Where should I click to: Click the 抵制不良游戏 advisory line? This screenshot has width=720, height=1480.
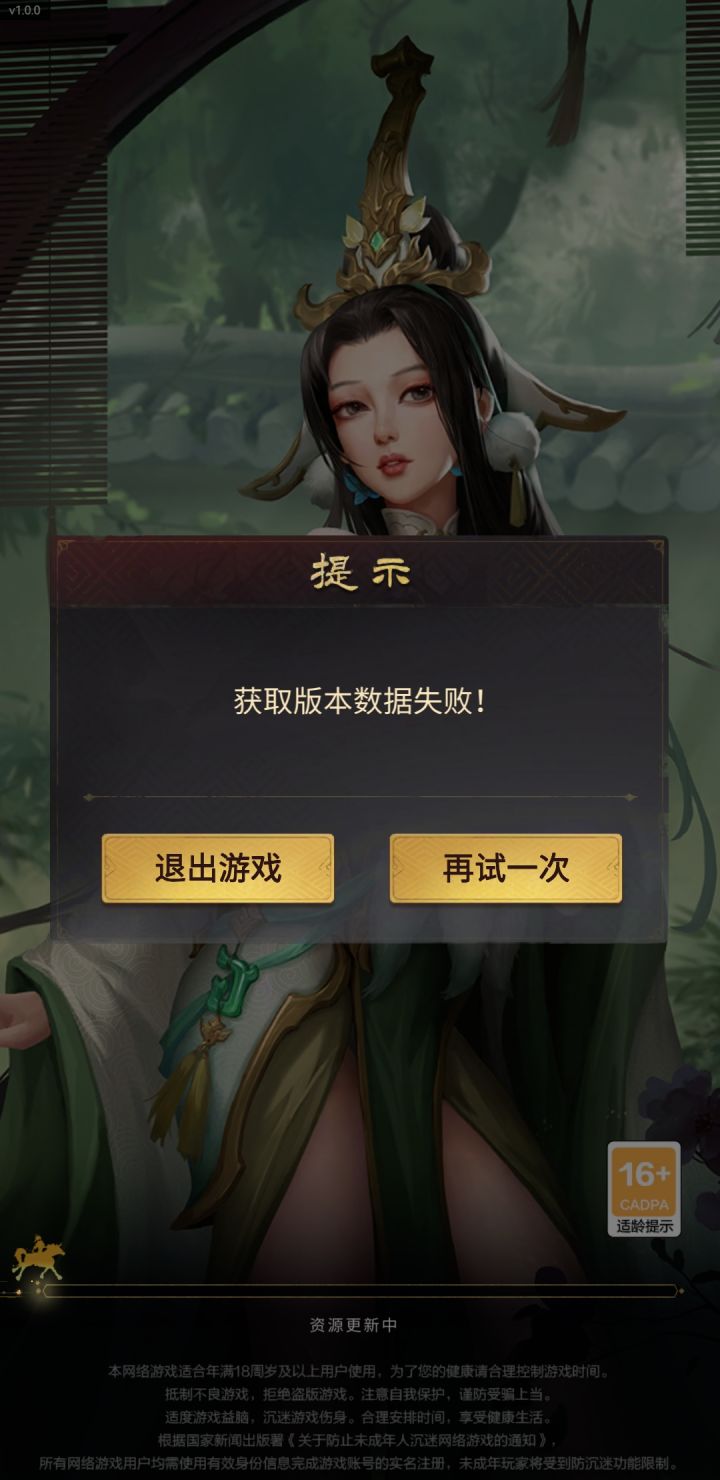[360, 1394]
